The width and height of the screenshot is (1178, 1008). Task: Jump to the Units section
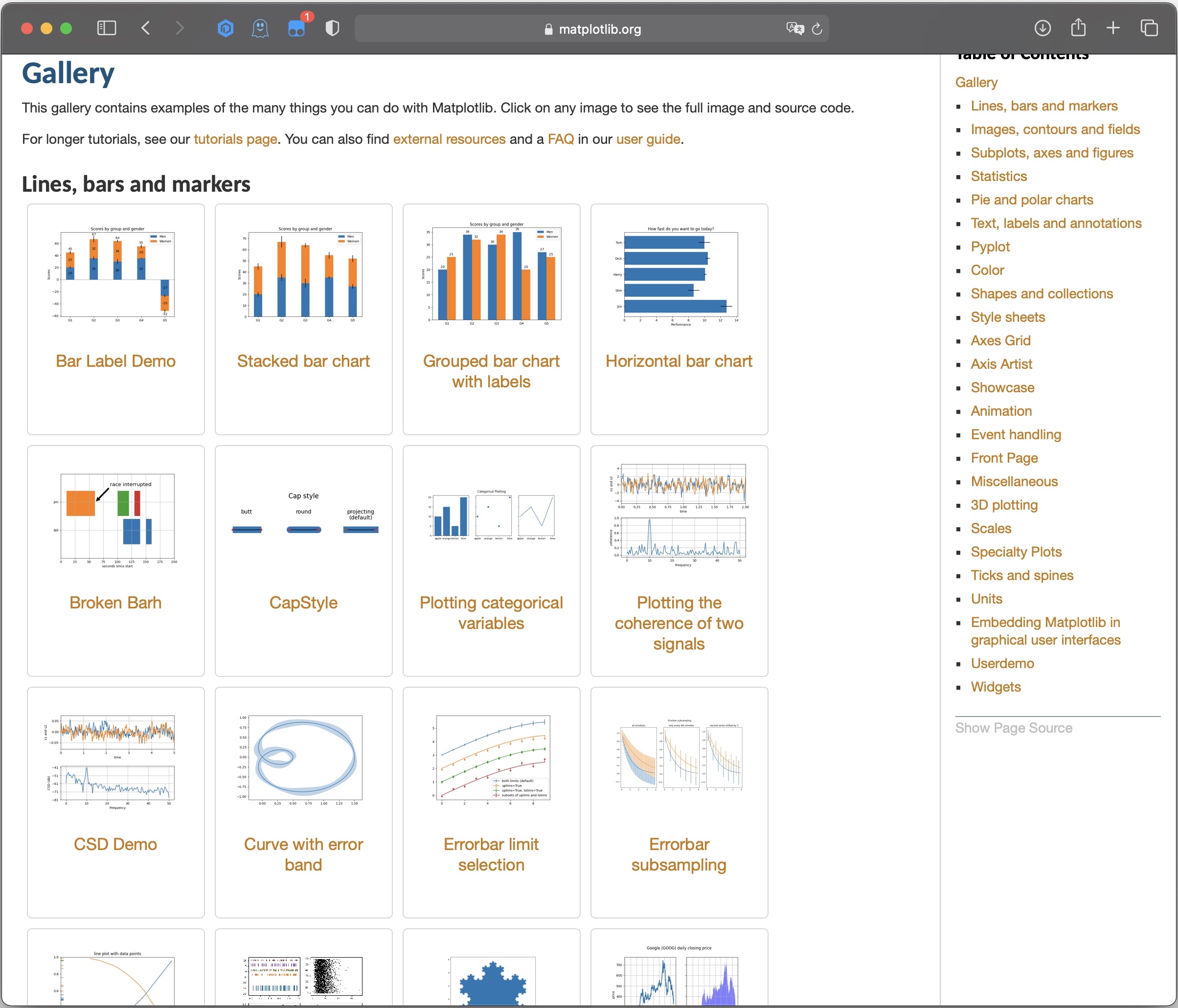click(986, 599)
